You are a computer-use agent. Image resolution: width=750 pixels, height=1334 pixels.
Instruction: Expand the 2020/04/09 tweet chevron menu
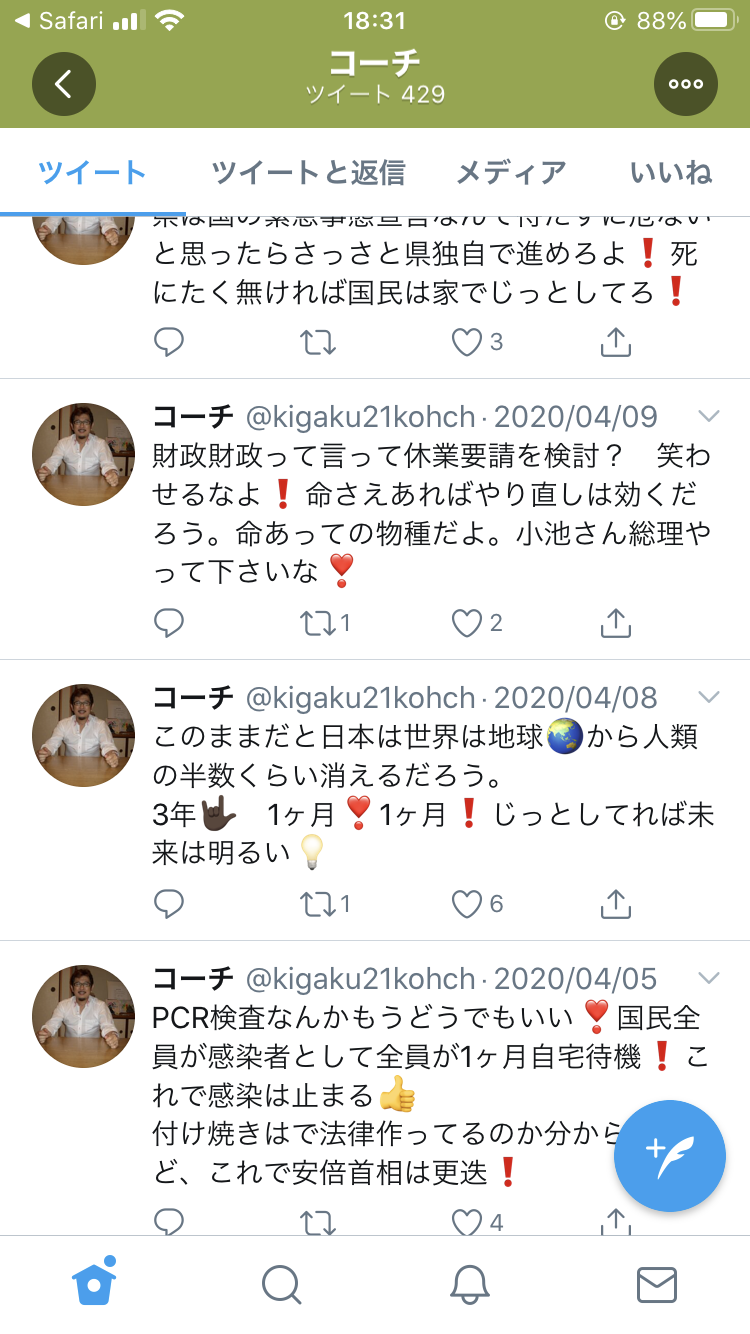(x=708, y=416)
